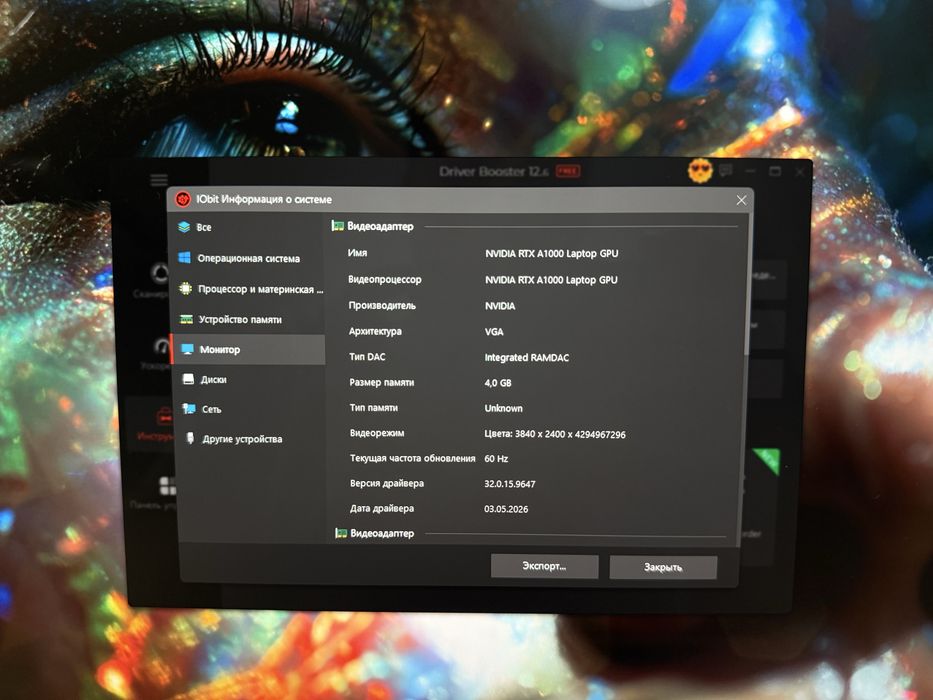Viewport: 933px width, 700px height.
Task: Click refresh rate value 60 Hz
Action: pyautogui.click(x=496, y=458)
